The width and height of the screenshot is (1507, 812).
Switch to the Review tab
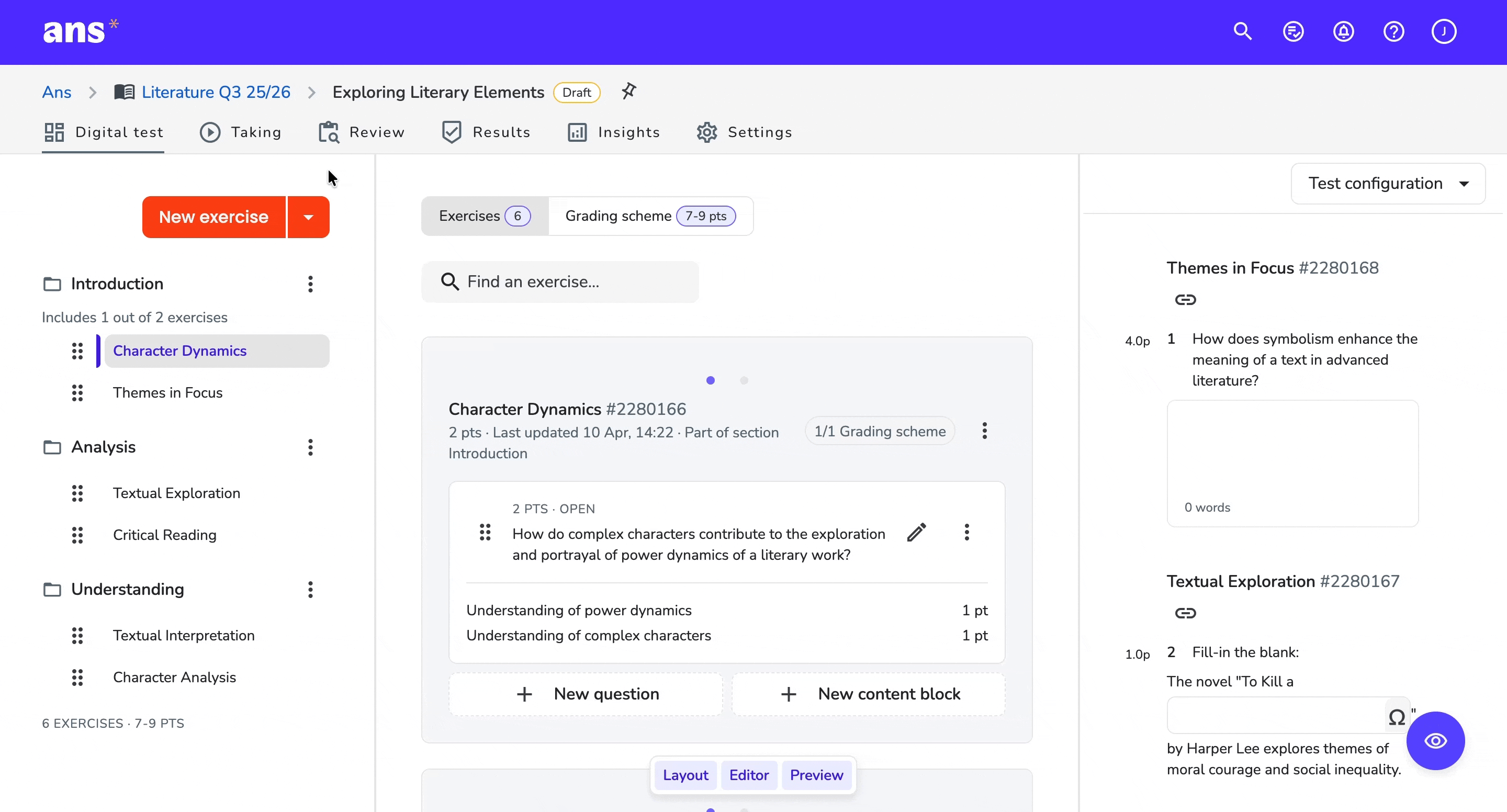pos(361,132)
